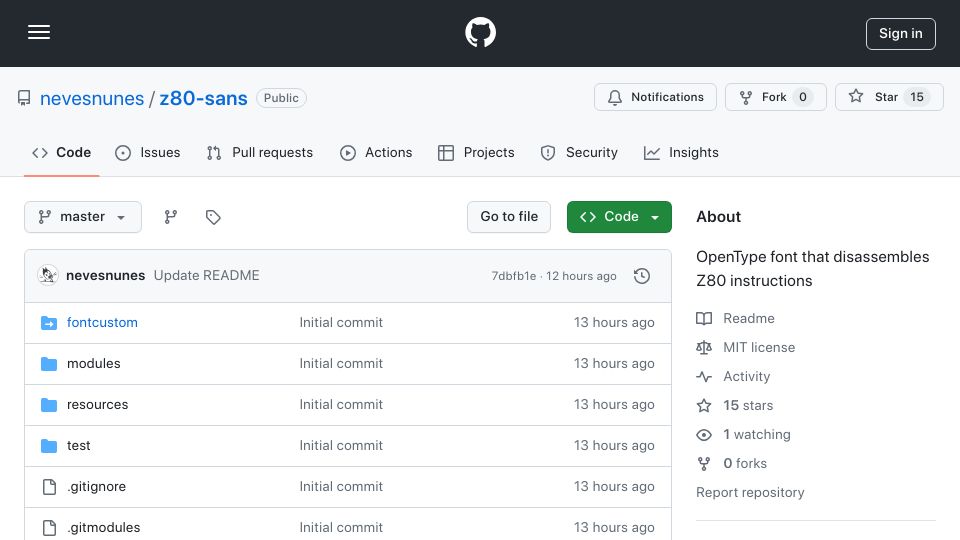Click the test folder icon

[49, 446]
